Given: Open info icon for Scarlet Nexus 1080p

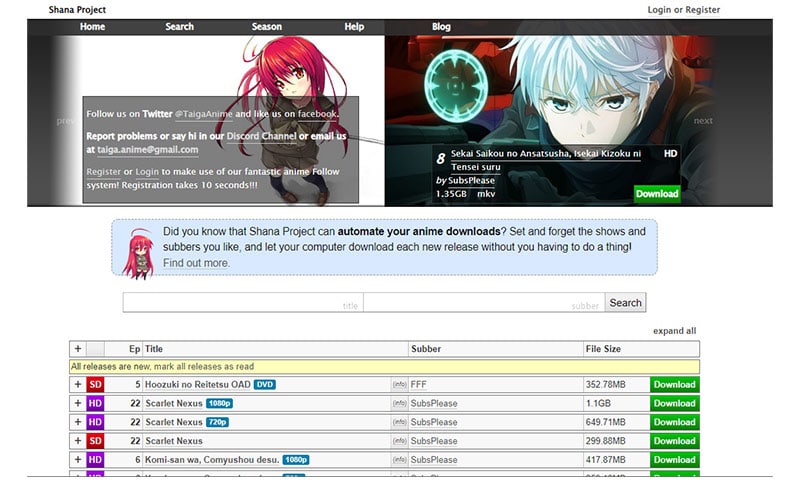Looking at the screenshot, I should point(399,403).
